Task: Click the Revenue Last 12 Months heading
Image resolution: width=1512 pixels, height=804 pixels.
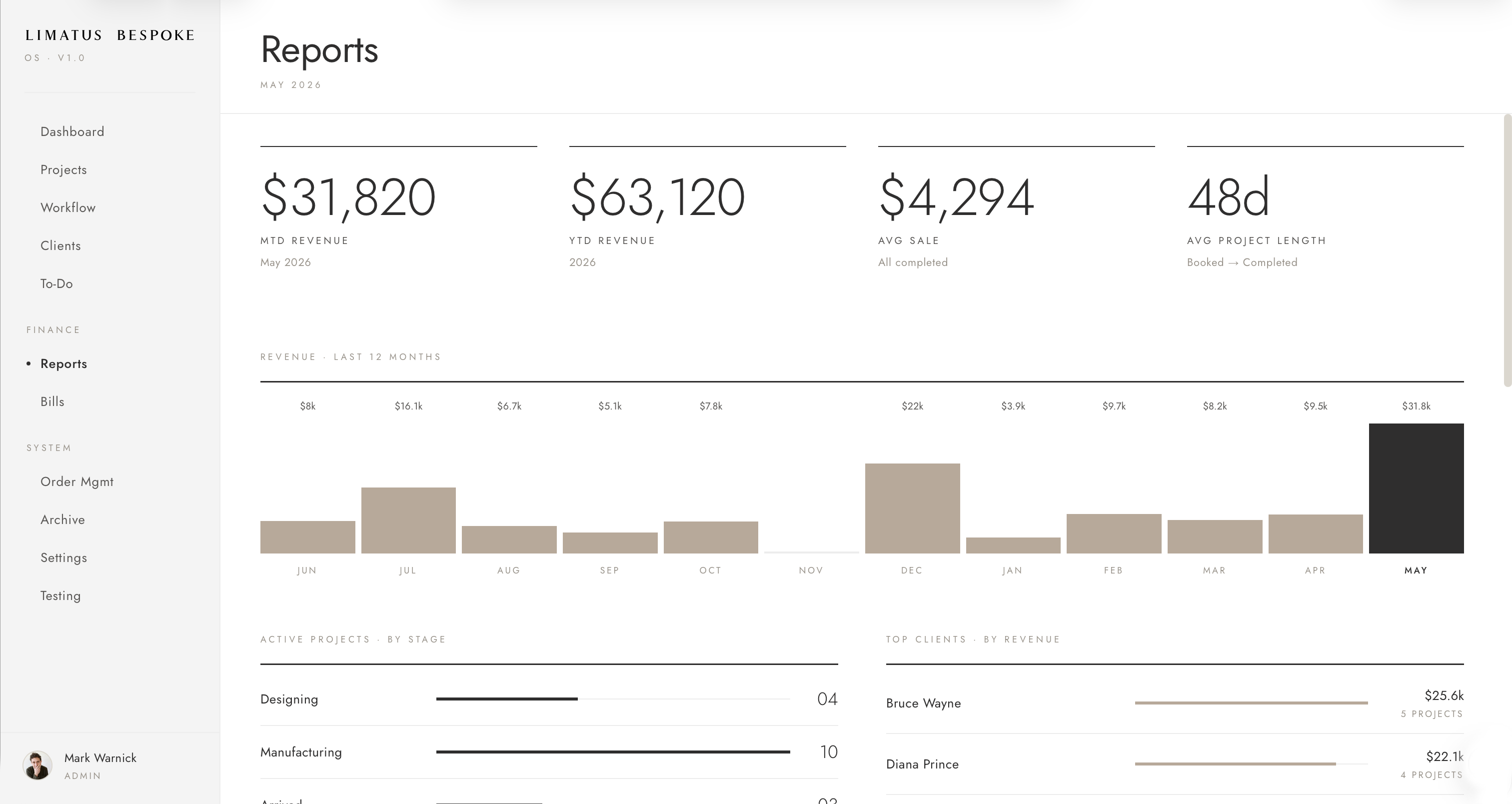Action: pos(350,357)
